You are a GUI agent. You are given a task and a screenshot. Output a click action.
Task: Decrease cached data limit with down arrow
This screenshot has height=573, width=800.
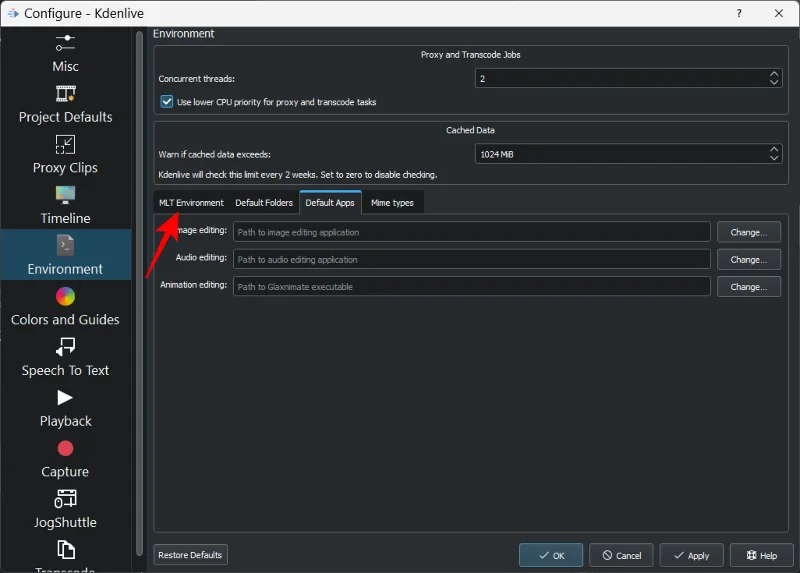coord(774,158)
